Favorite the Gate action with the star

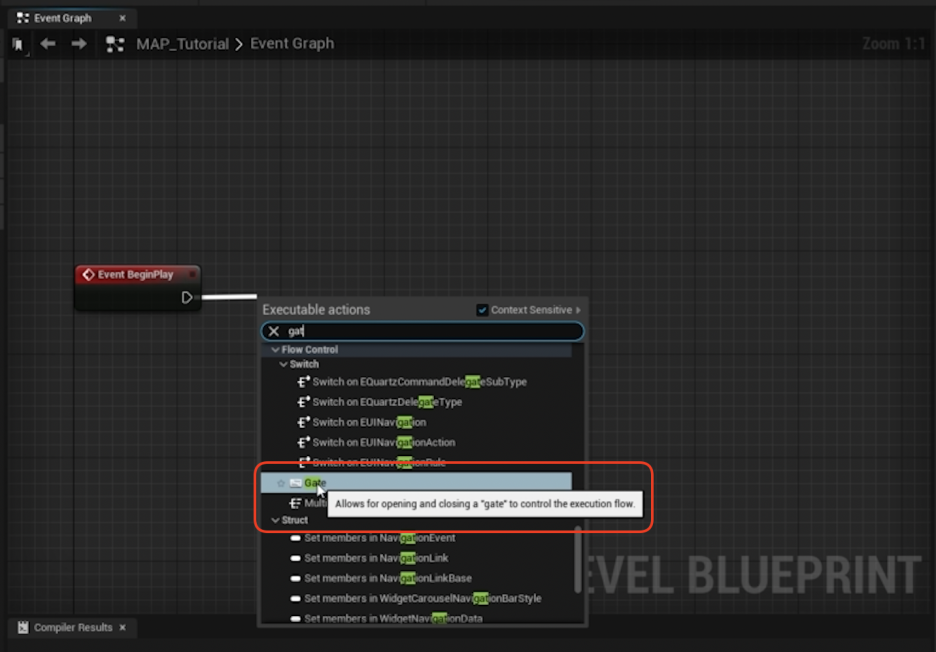[x=281, y=483]
